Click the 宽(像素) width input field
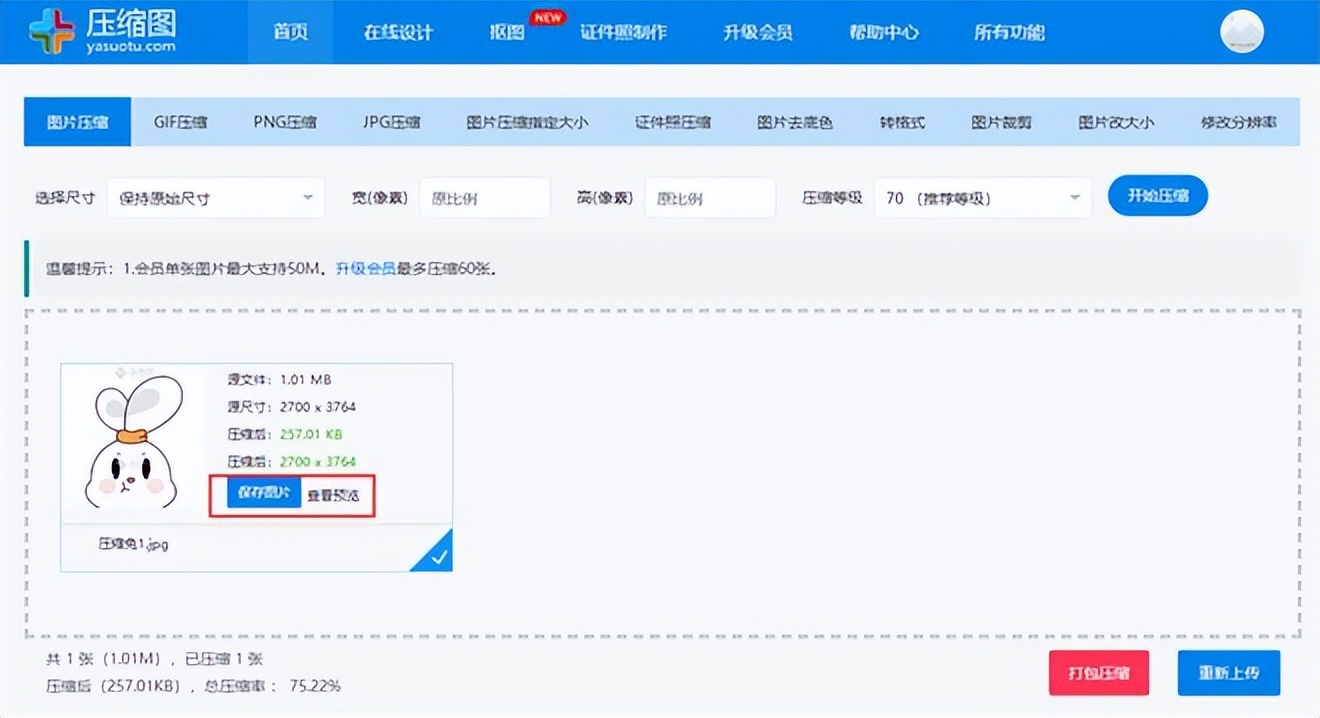1320x718 pixels. 485,197
